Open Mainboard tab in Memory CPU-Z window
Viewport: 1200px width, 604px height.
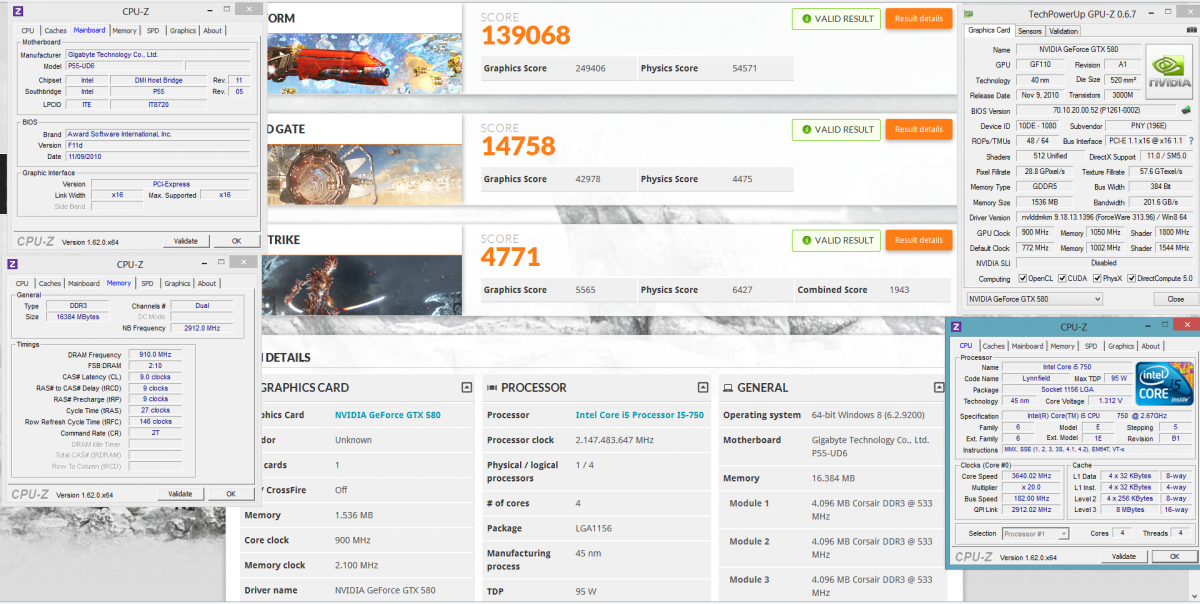[84, 284]
